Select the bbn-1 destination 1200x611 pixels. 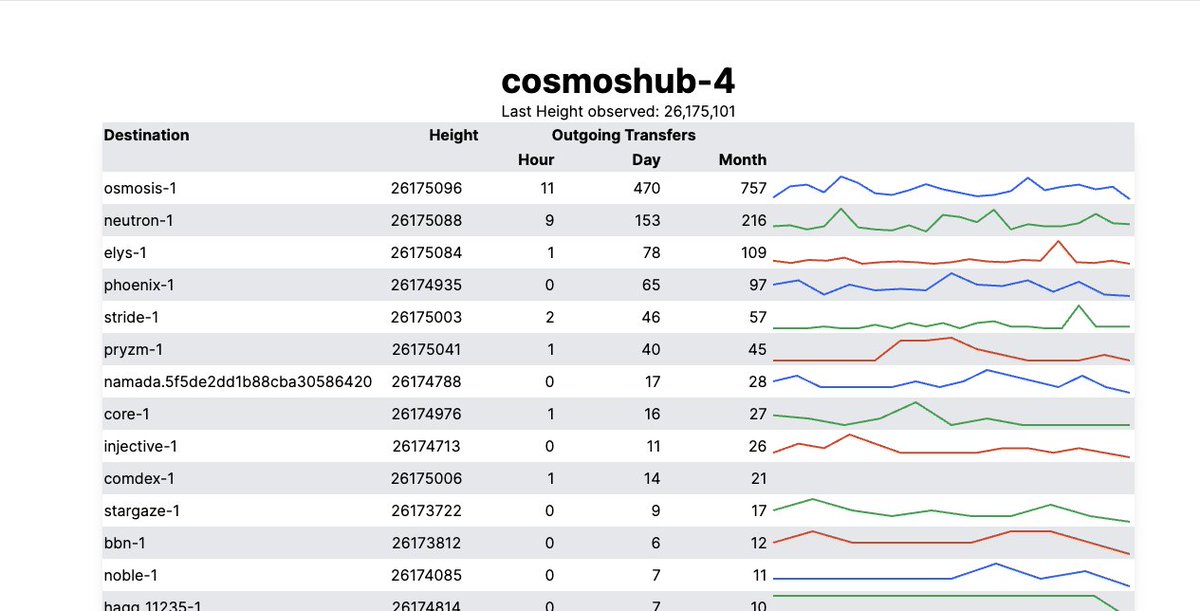(x=125, y=543)
